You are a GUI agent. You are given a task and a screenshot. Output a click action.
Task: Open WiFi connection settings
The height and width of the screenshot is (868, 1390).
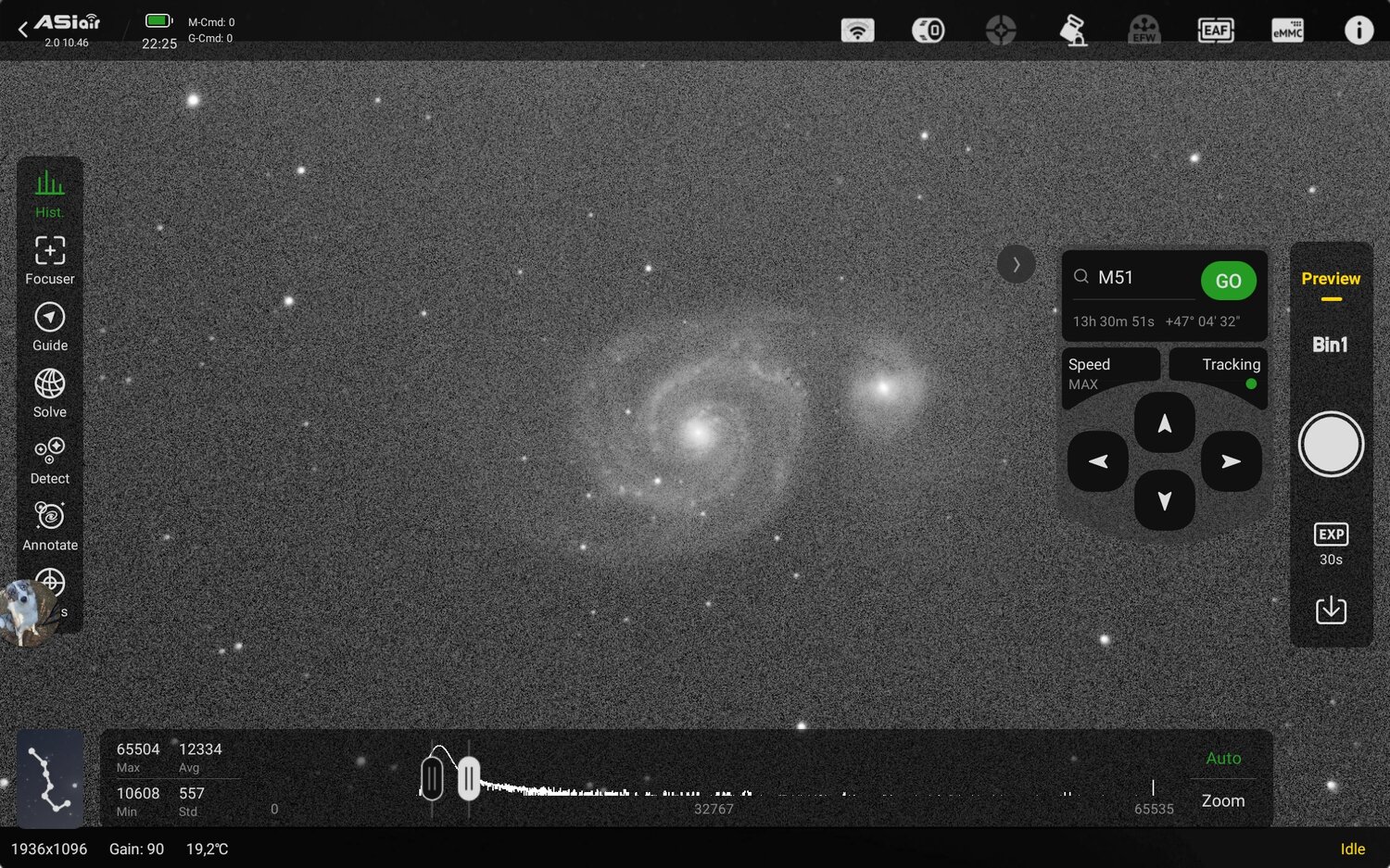point(858,30)
